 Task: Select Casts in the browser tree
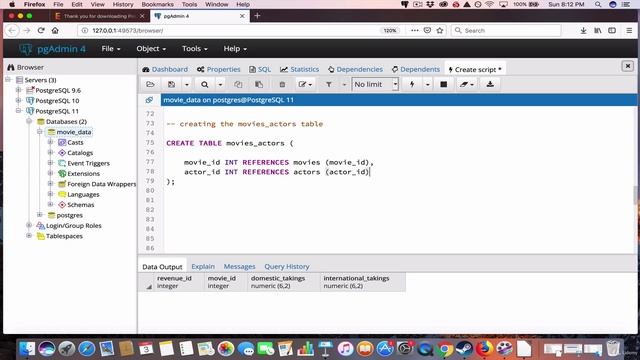75,142
